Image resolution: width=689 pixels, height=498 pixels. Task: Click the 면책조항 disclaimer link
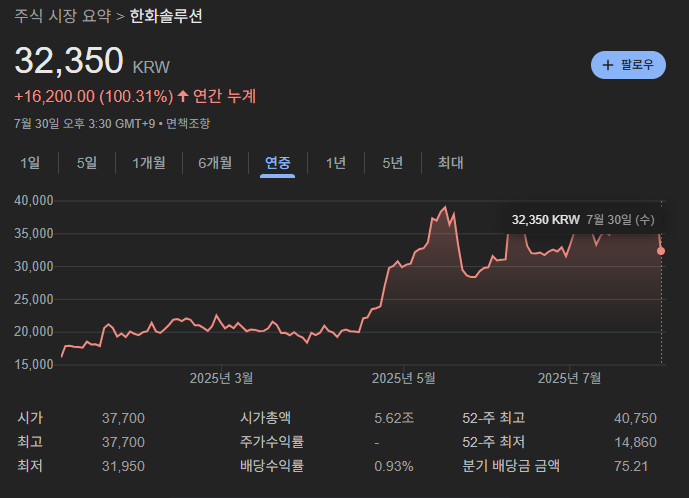[x=188, y=124]
